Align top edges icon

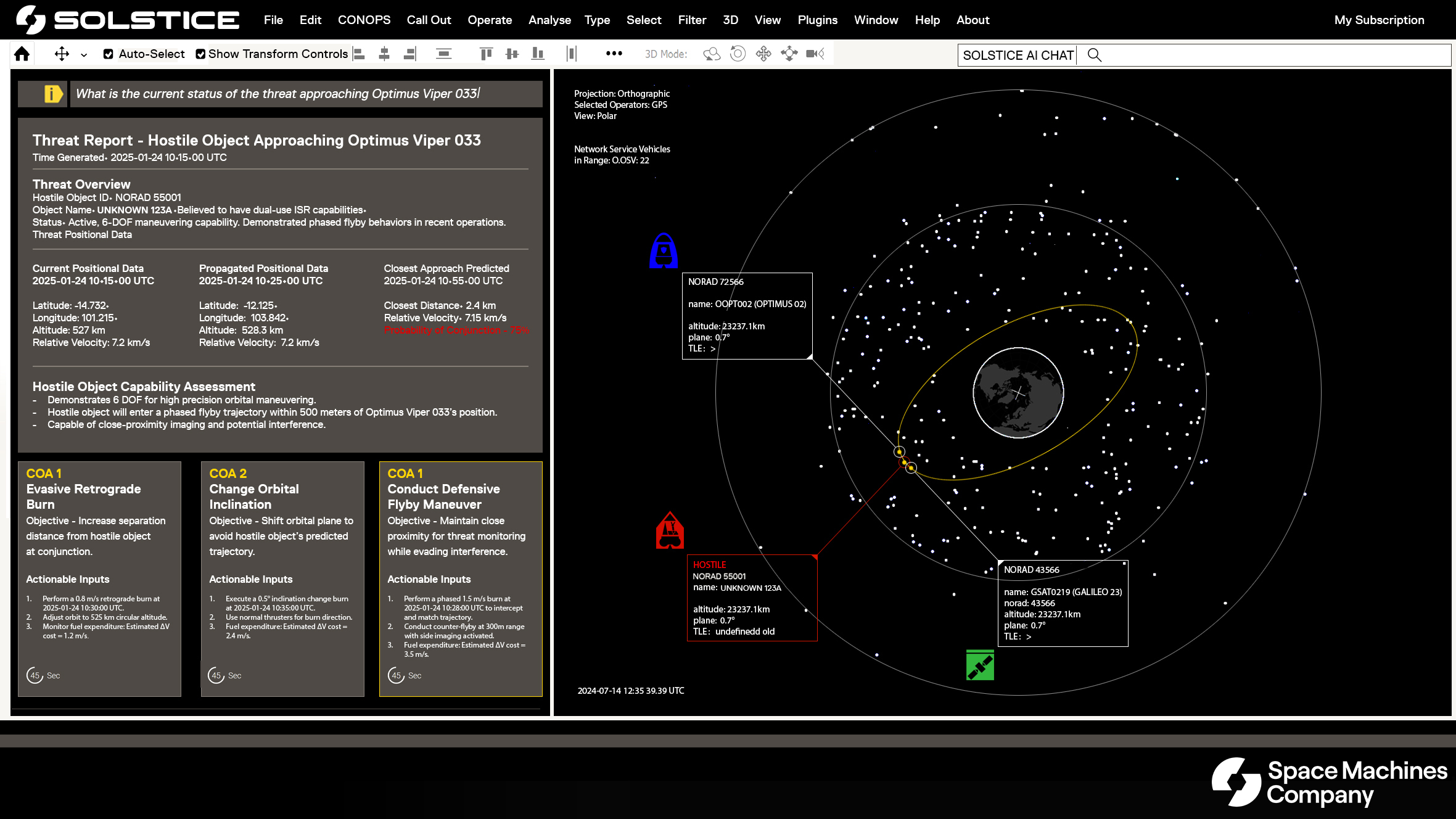click(x=486, y=54)
